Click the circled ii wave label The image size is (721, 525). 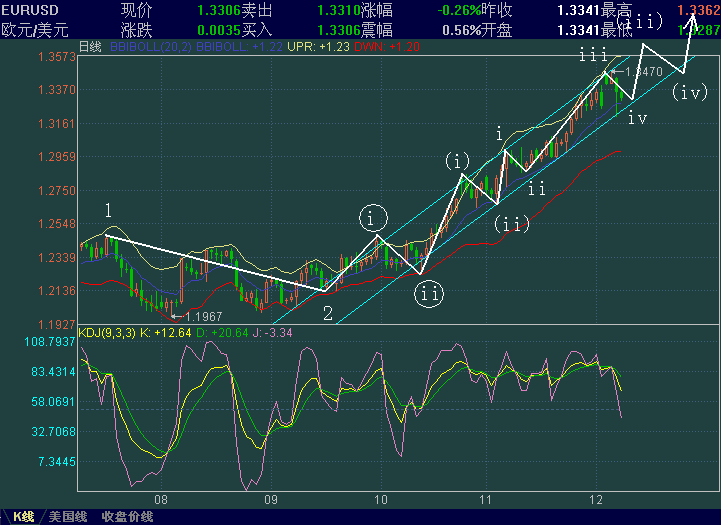tap(429, 294)
